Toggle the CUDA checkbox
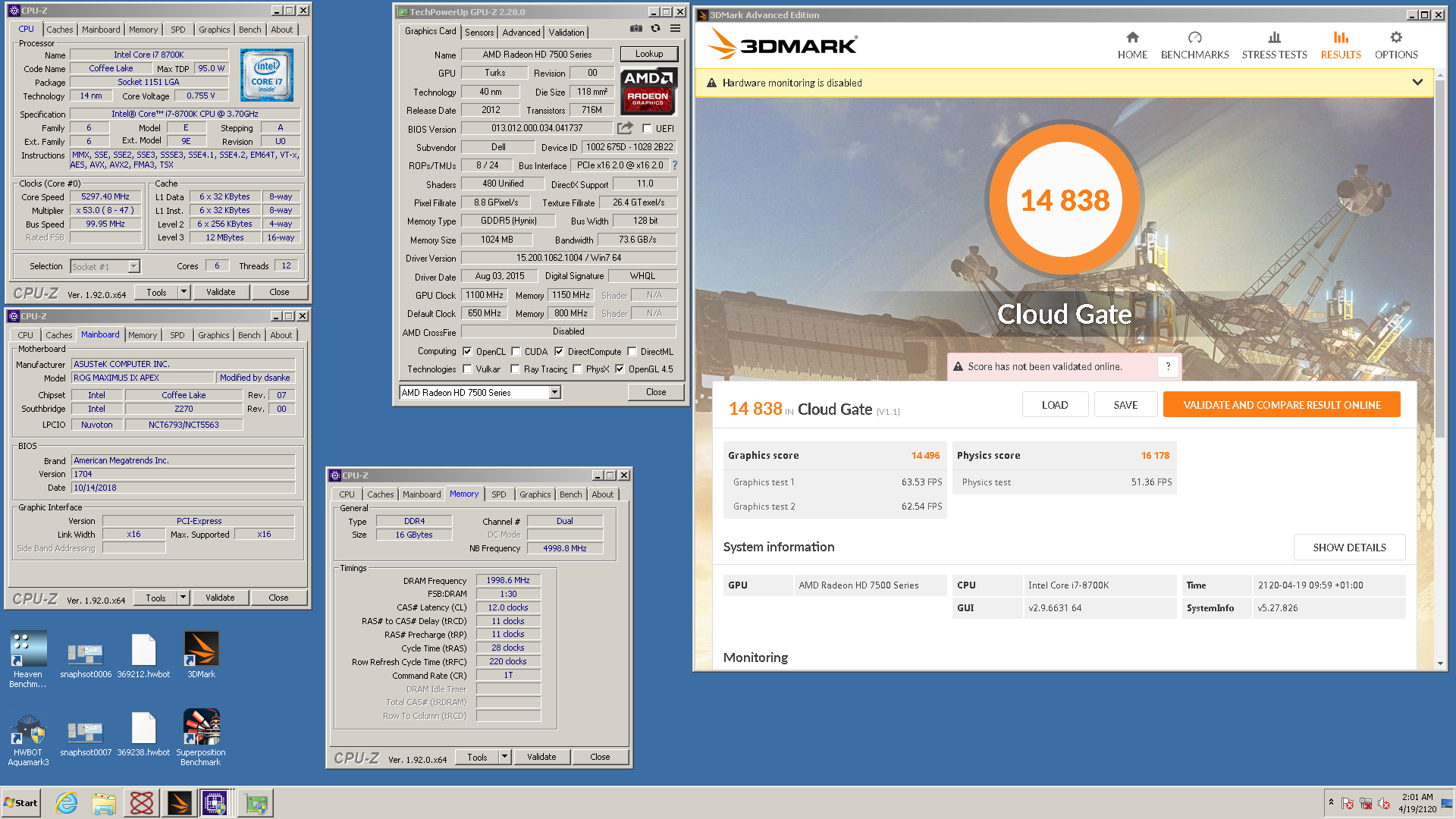The width and height of the screenshot is (1456, 819). (516, 351)
